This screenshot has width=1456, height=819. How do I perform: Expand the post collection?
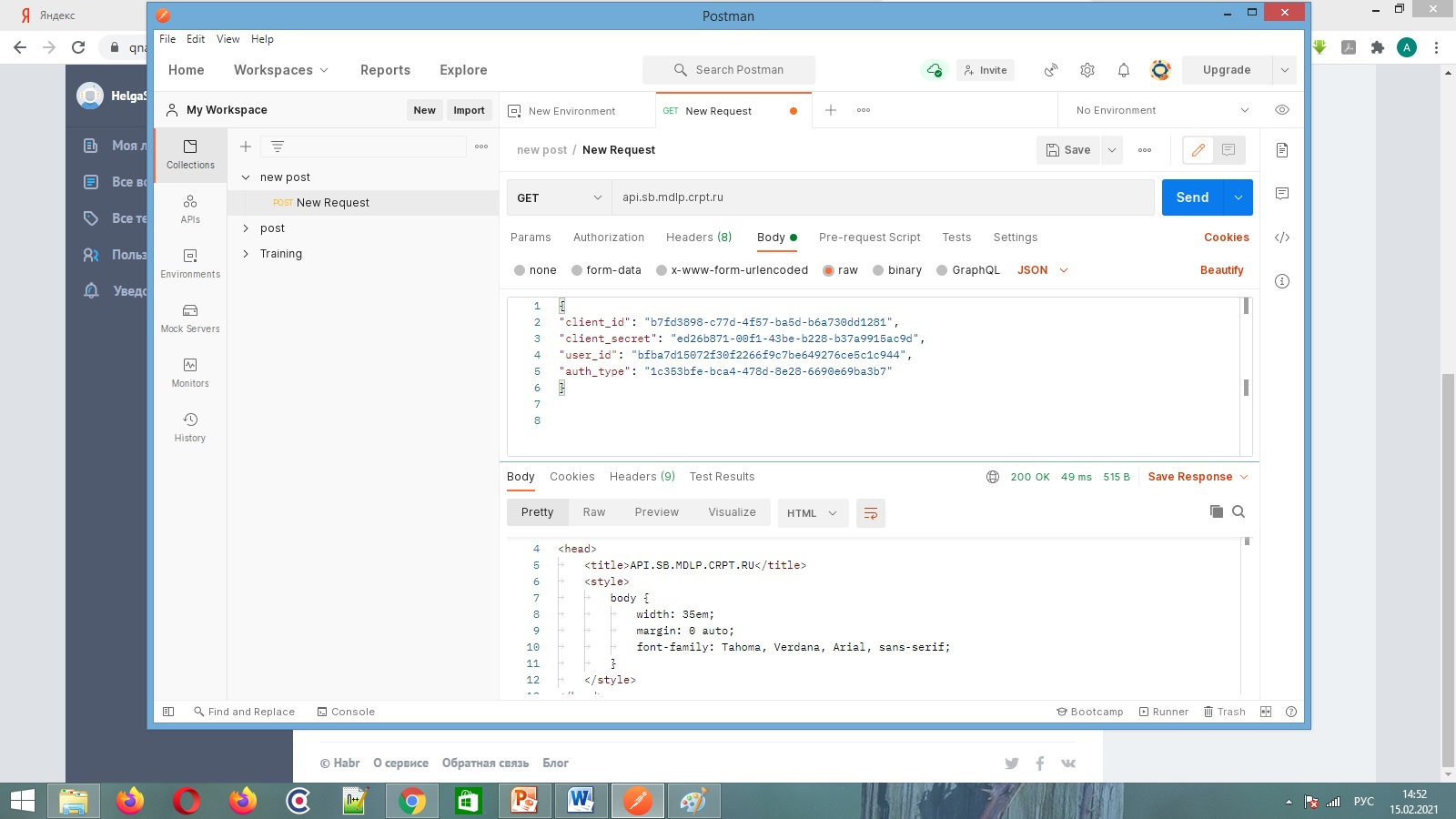[x=246, y=228]
